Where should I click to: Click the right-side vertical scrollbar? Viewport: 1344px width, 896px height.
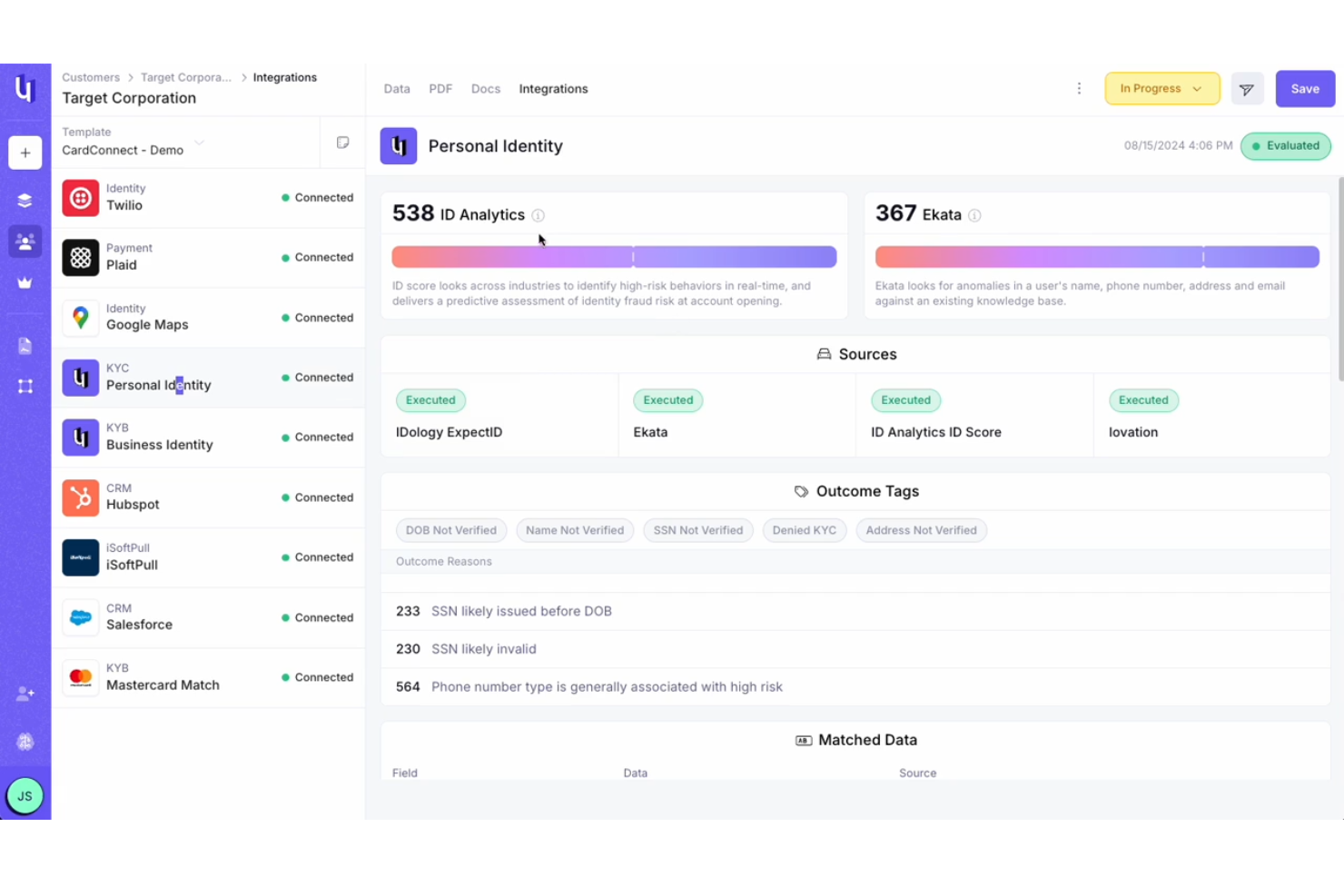click(x=1340, y=279)
